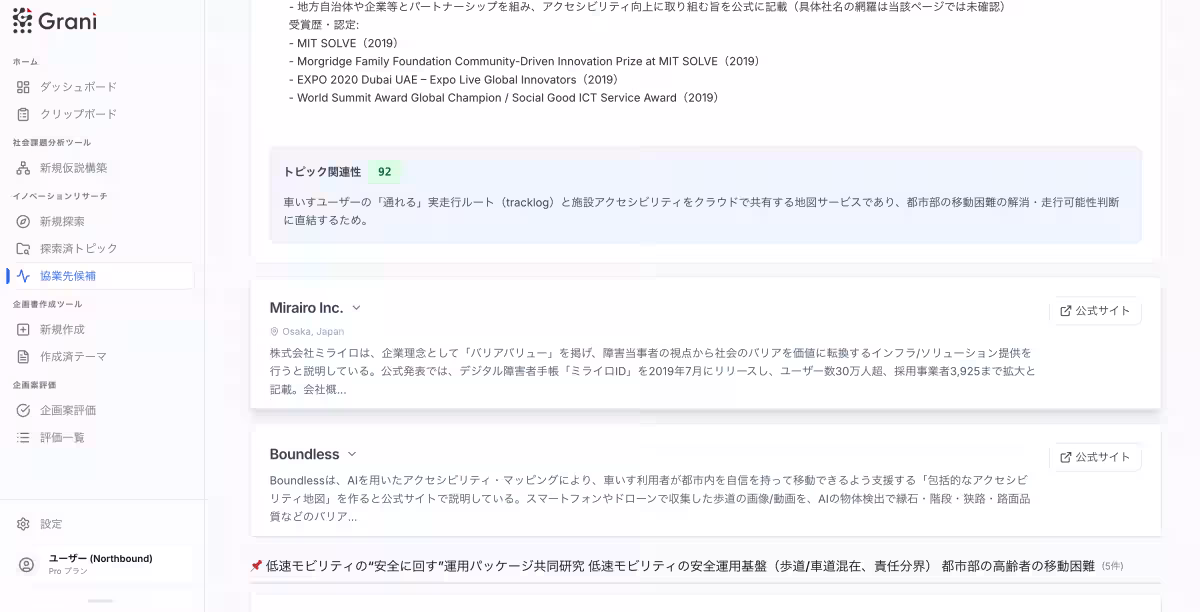Image resolution: width=1200 pixels, height=612 pixels.
Task: Expand the Boundless chevron
Action: click(352, 454)
